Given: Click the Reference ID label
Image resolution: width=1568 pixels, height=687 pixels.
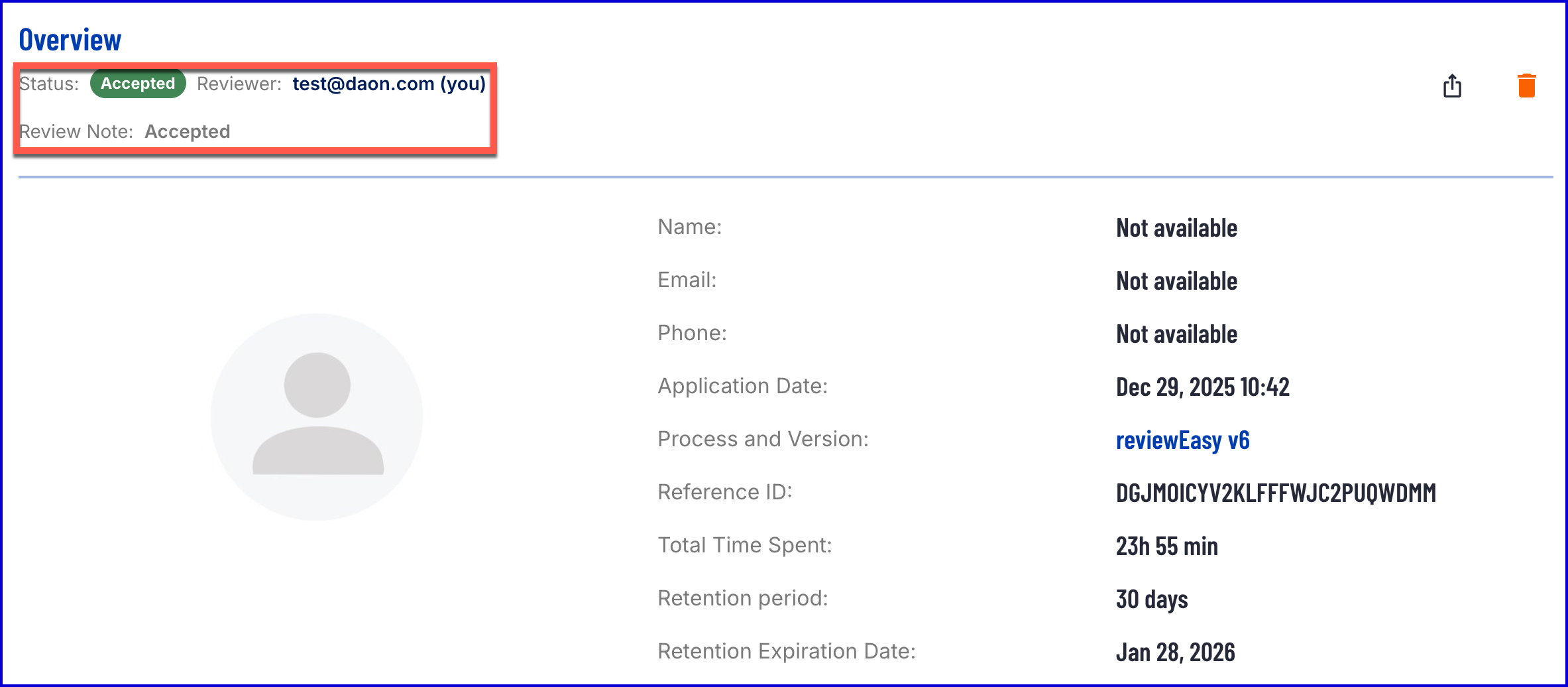Looking at the screenshot, I should [x=724, y=492].
